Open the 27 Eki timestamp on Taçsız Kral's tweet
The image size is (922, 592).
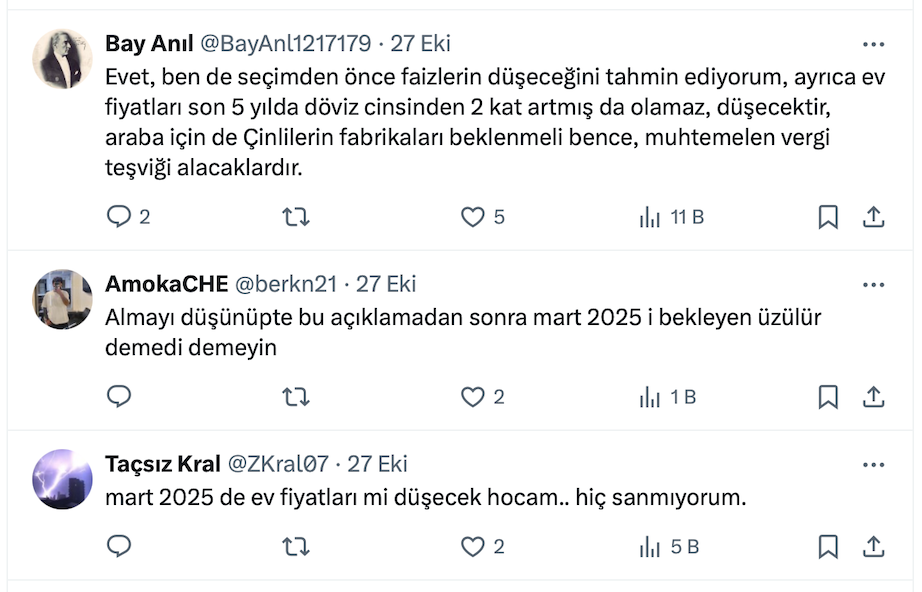click(x=378, y=464)
